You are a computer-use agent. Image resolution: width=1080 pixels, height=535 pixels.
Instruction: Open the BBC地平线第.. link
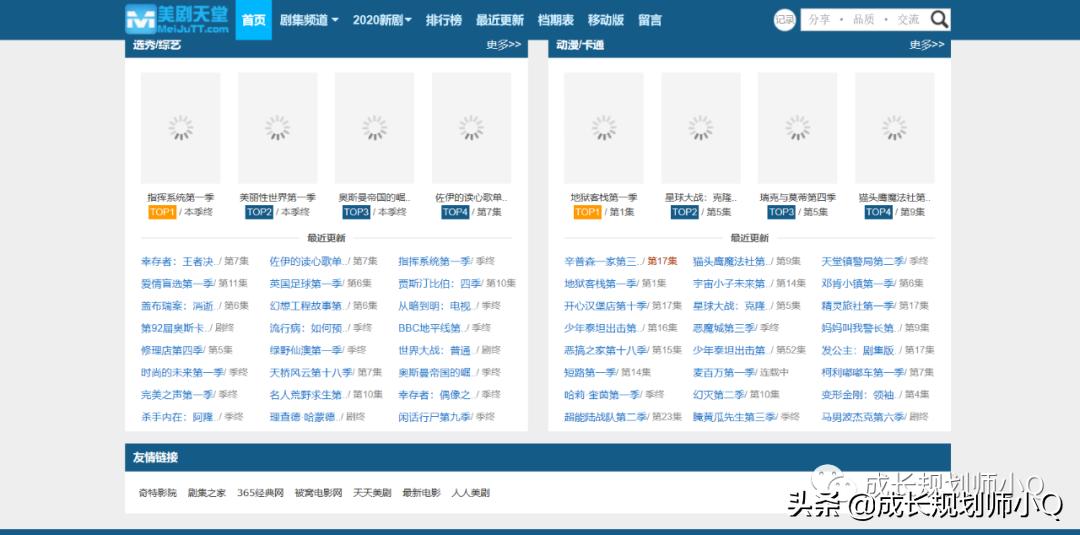[x=433, y=328]
